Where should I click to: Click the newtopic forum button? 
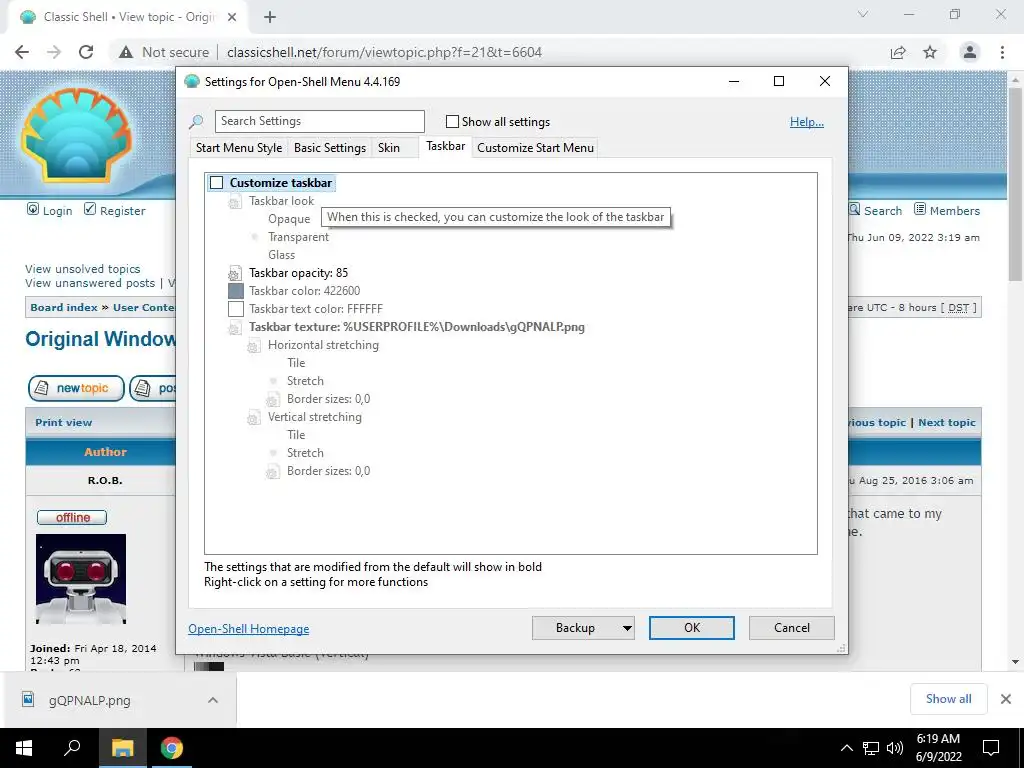tap(76, 388)
